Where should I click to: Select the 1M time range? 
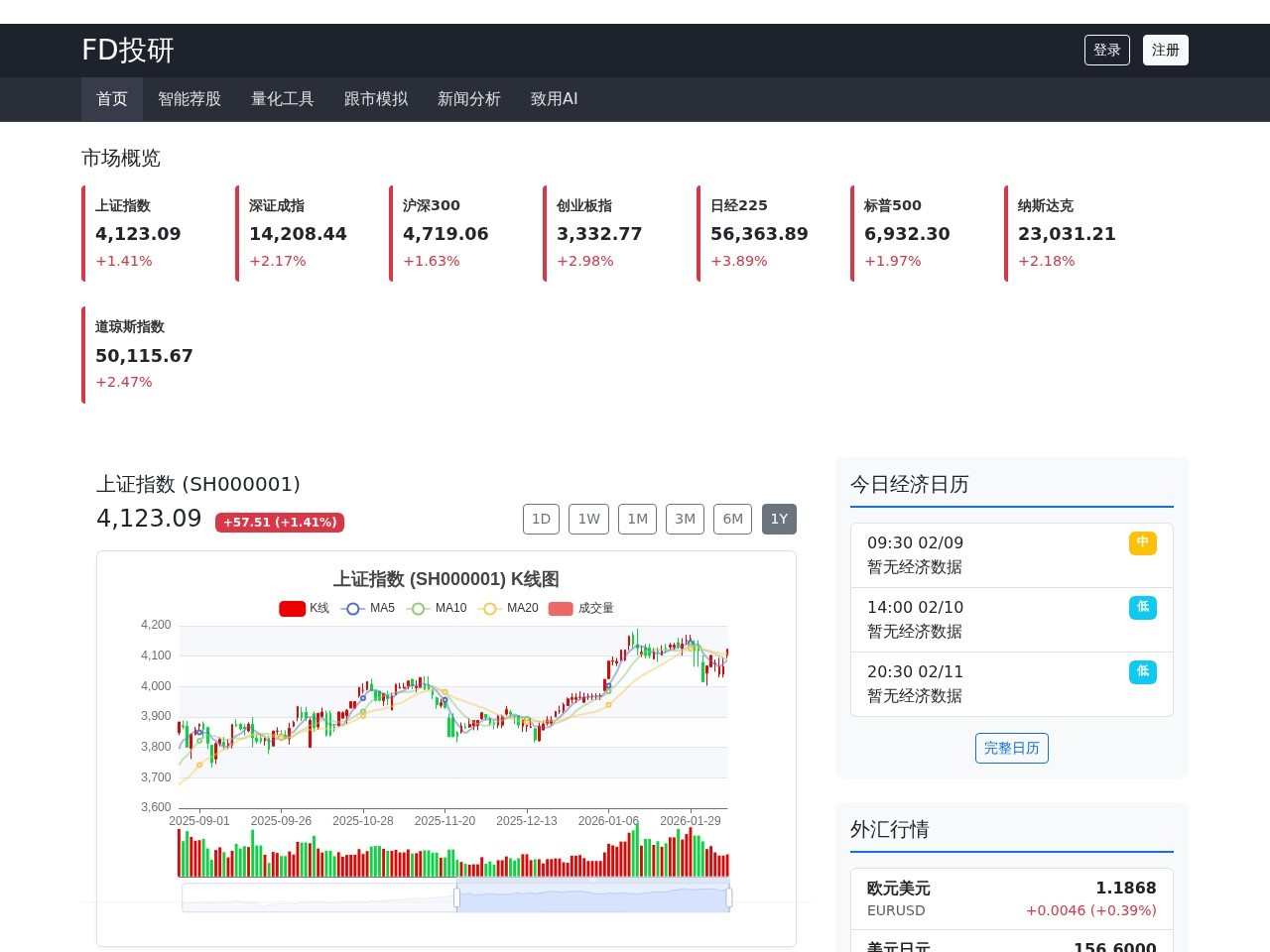click(637, 519)
